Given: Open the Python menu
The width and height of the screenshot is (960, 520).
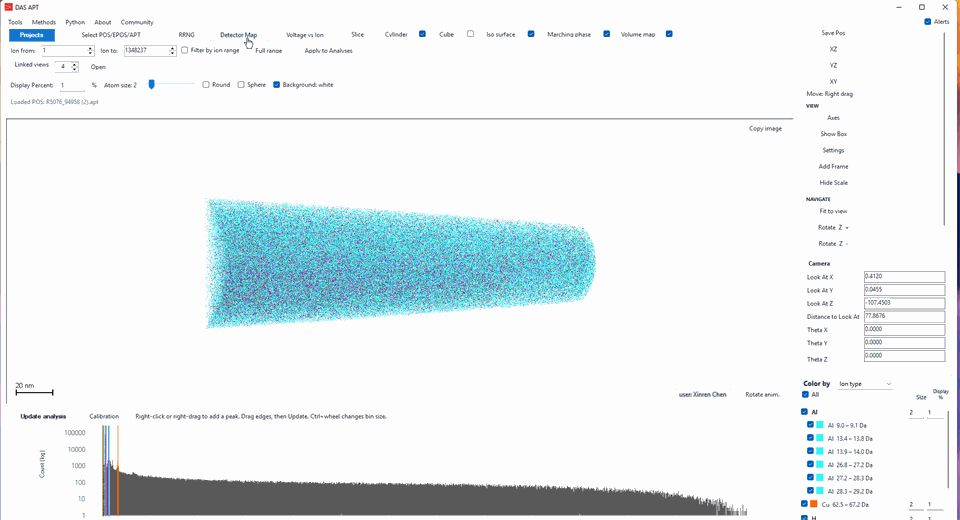Looking at the screenshot, I should [75, 22].
